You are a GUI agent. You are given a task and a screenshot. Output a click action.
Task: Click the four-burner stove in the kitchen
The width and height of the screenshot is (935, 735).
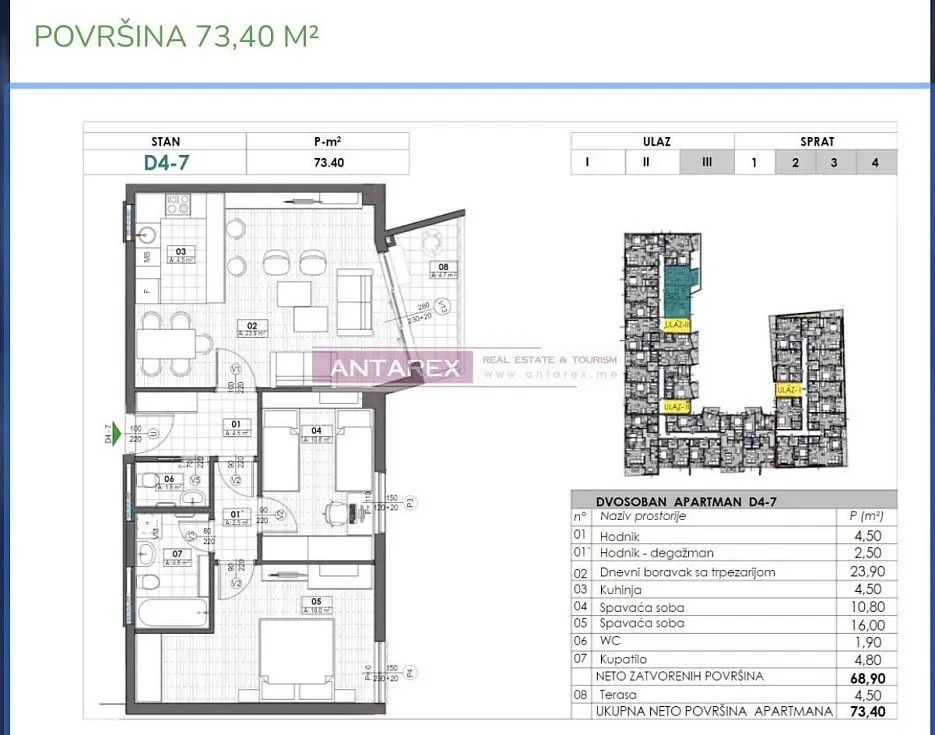point(178,205)
